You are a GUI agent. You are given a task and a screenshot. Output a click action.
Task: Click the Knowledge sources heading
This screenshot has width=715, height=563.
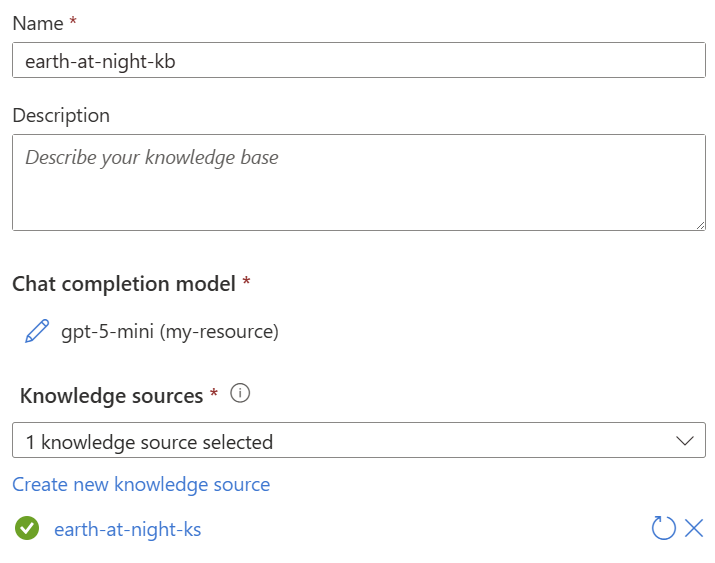point(112,396)
